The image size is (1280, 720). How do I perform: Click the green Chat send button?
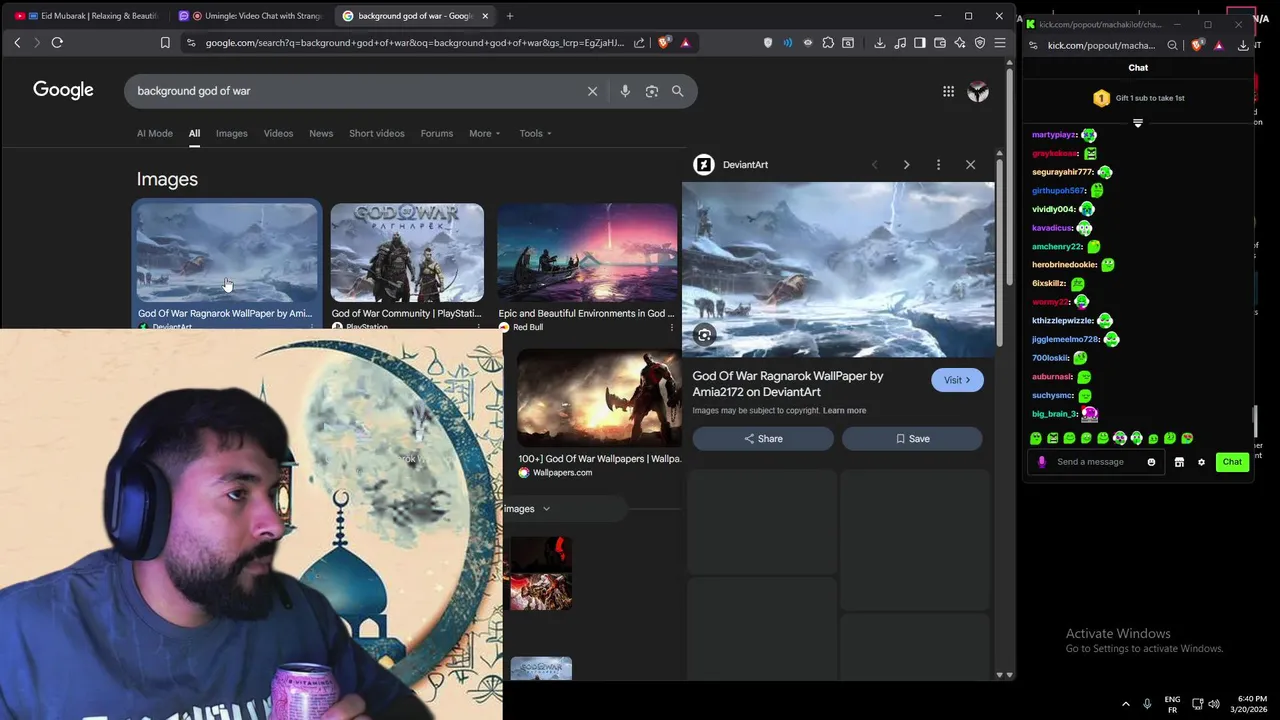coord(1232,462)
